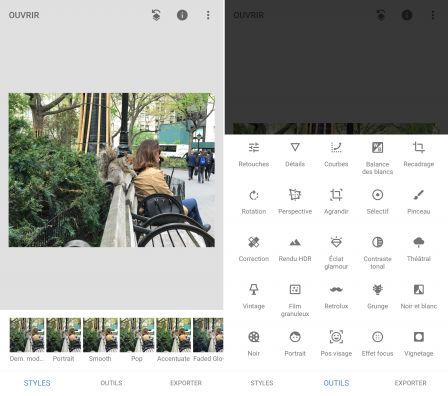Open the Courbes curves tool

336,154
